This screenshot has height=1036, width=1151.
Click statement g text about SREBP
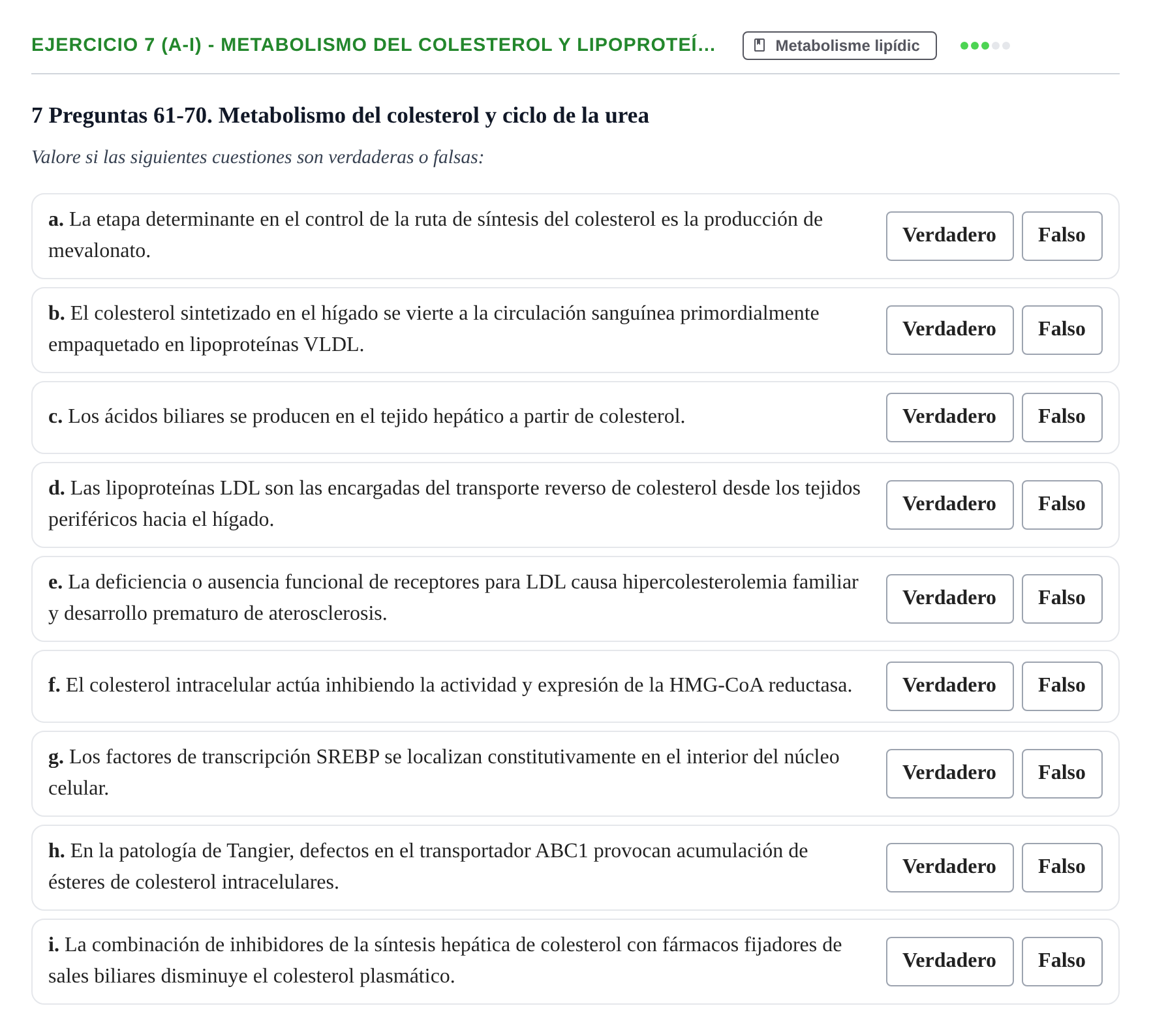coord(444,772)
